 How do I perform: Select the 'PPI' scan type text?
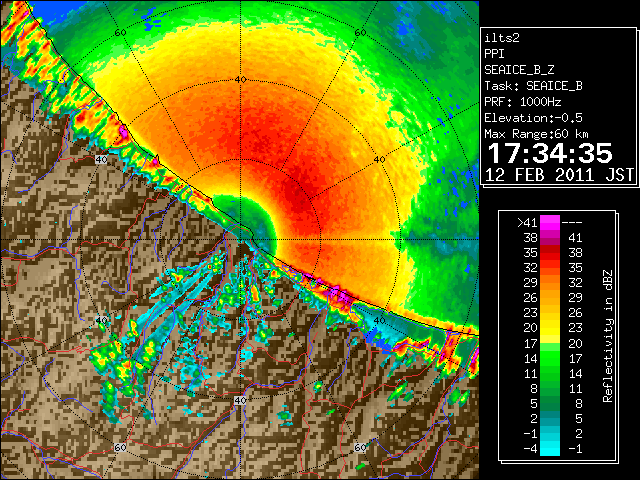pos(494,54)
